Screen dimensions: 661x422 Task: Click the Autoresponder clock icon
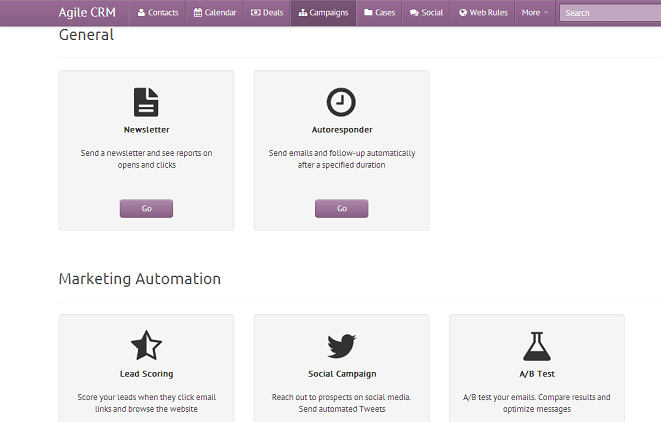click(x=341, y=102)
